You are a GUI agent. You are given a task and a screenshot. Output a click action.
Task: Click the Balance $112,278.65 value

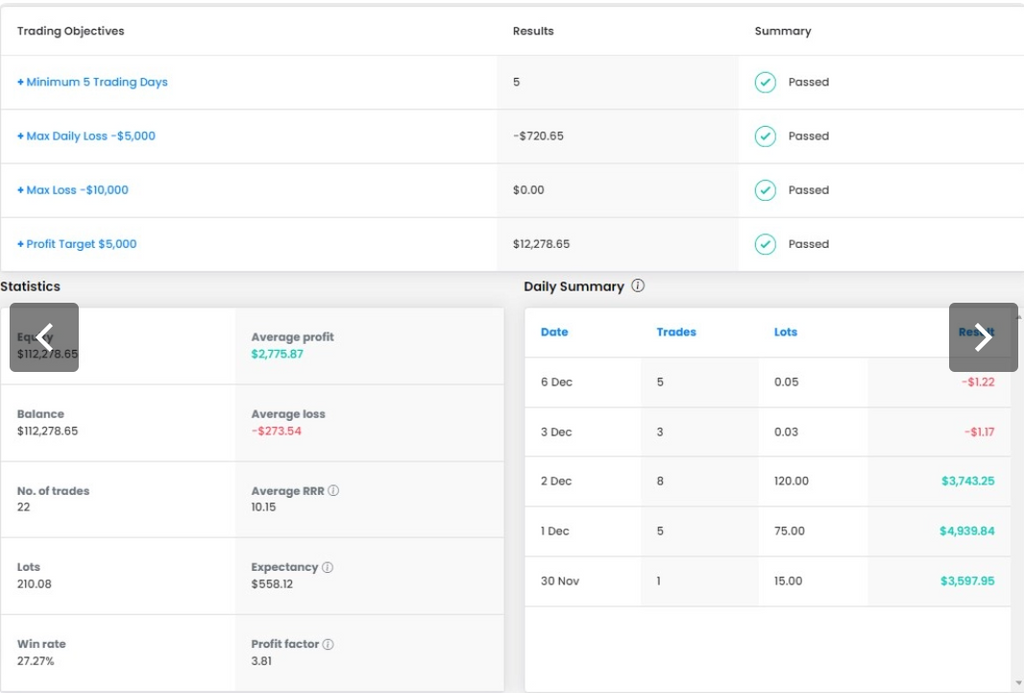click(x=47, y=431)
